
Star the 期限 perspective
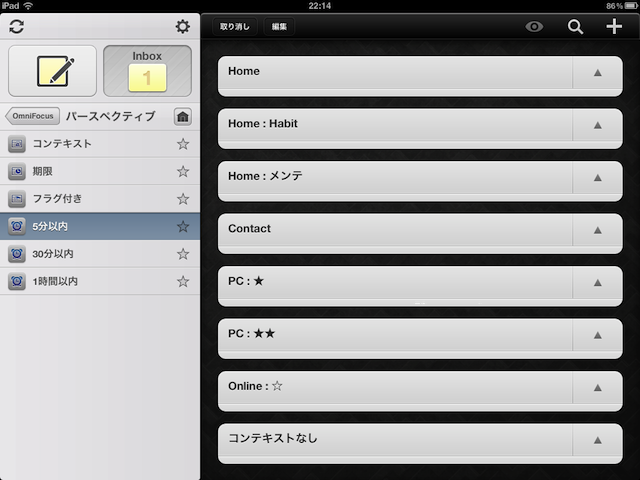[183, 171]
